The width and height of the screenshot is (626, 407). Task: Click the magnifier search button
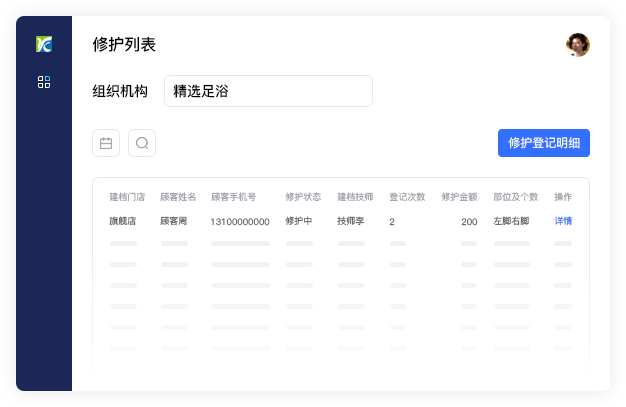(x=142, y=143)
